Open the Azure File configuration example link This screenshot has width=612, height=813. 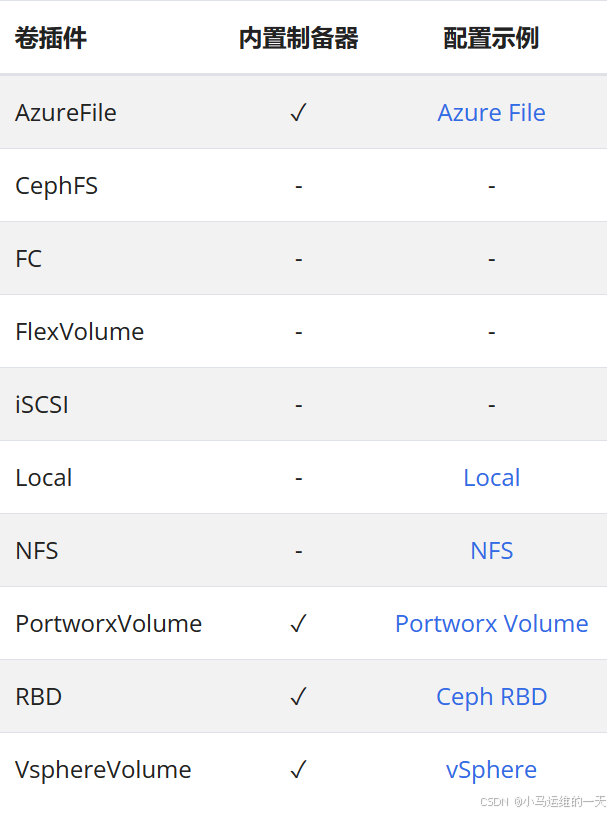[491, 113]
